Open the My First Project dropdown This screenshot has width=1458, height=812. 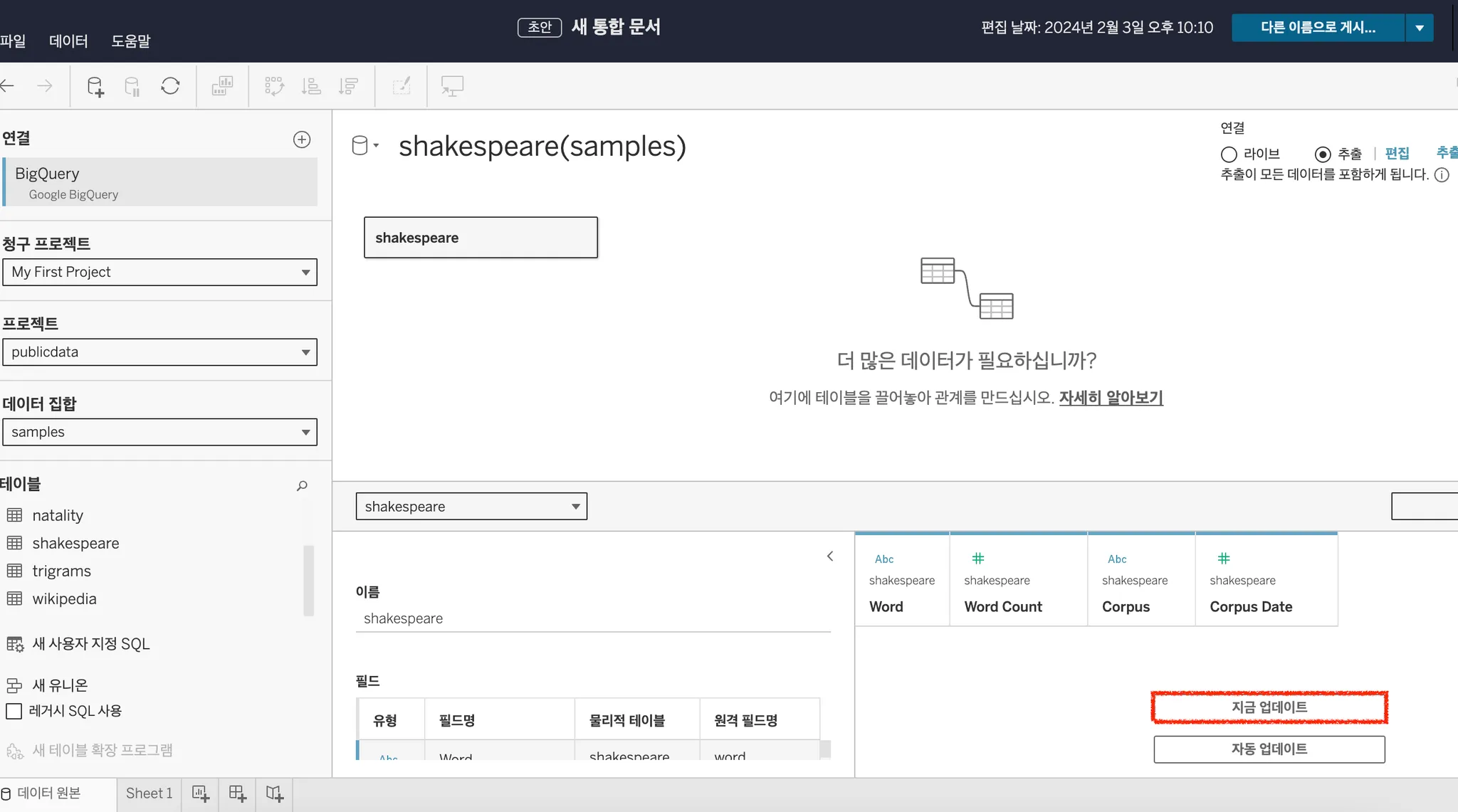click(x=159, y=272)
